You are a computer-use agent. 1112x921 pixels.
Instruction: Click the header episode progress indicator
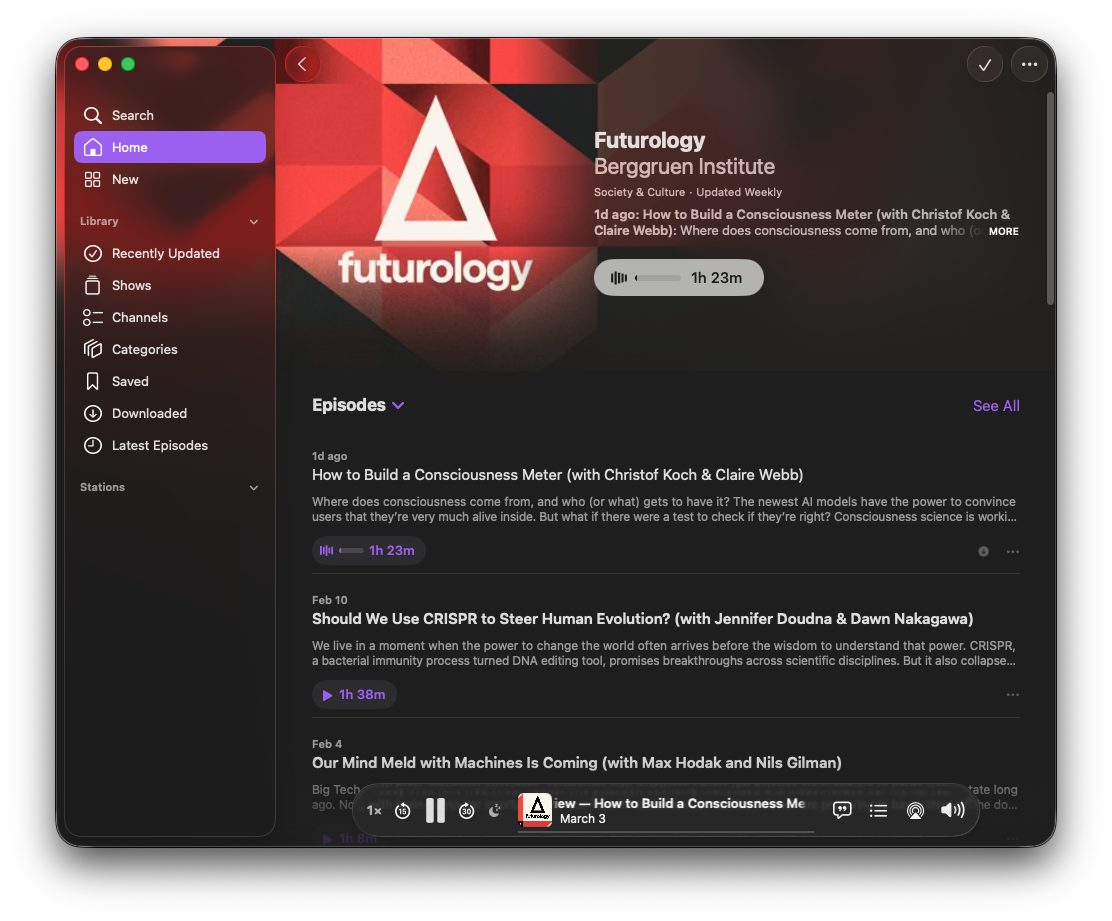click(x=658, y=278)
